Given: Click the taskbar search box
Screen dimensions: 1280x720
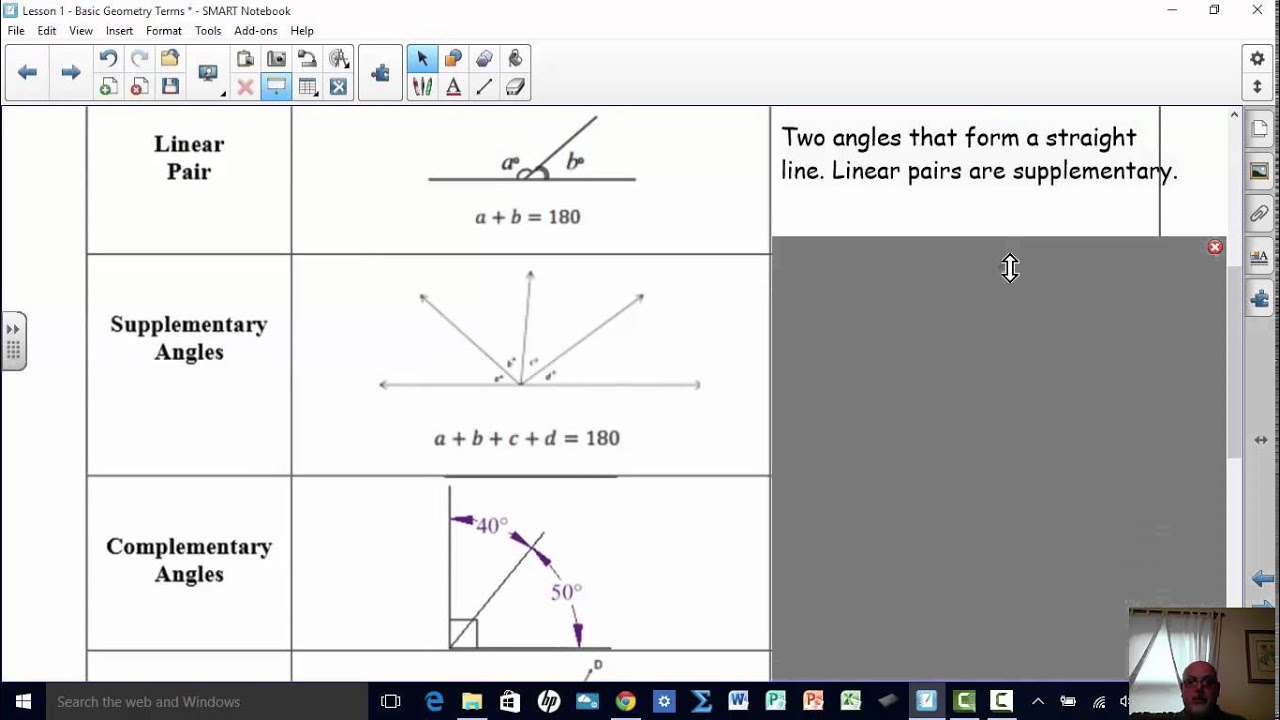Looking at the screenshot, I should [208, 702].
